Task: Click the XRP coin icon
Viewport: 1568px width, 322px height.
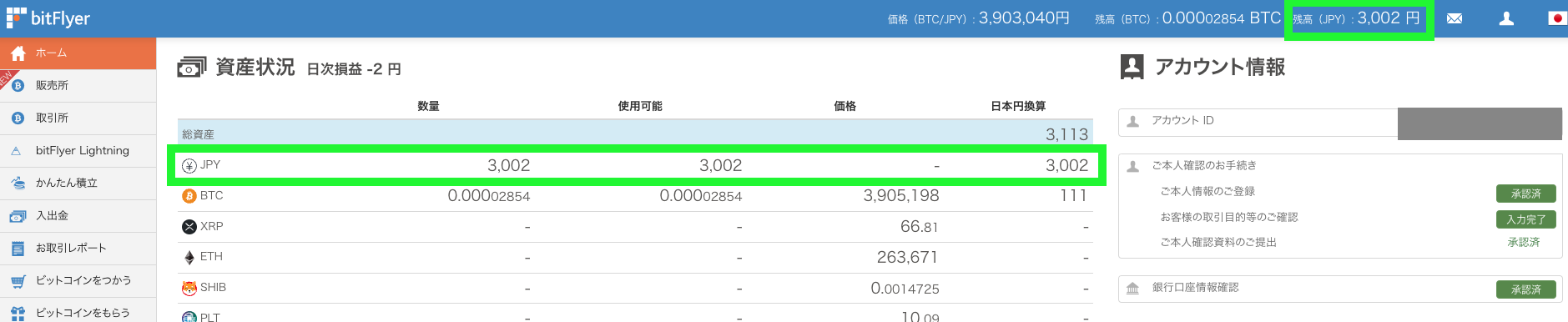Action: point(189,227)
